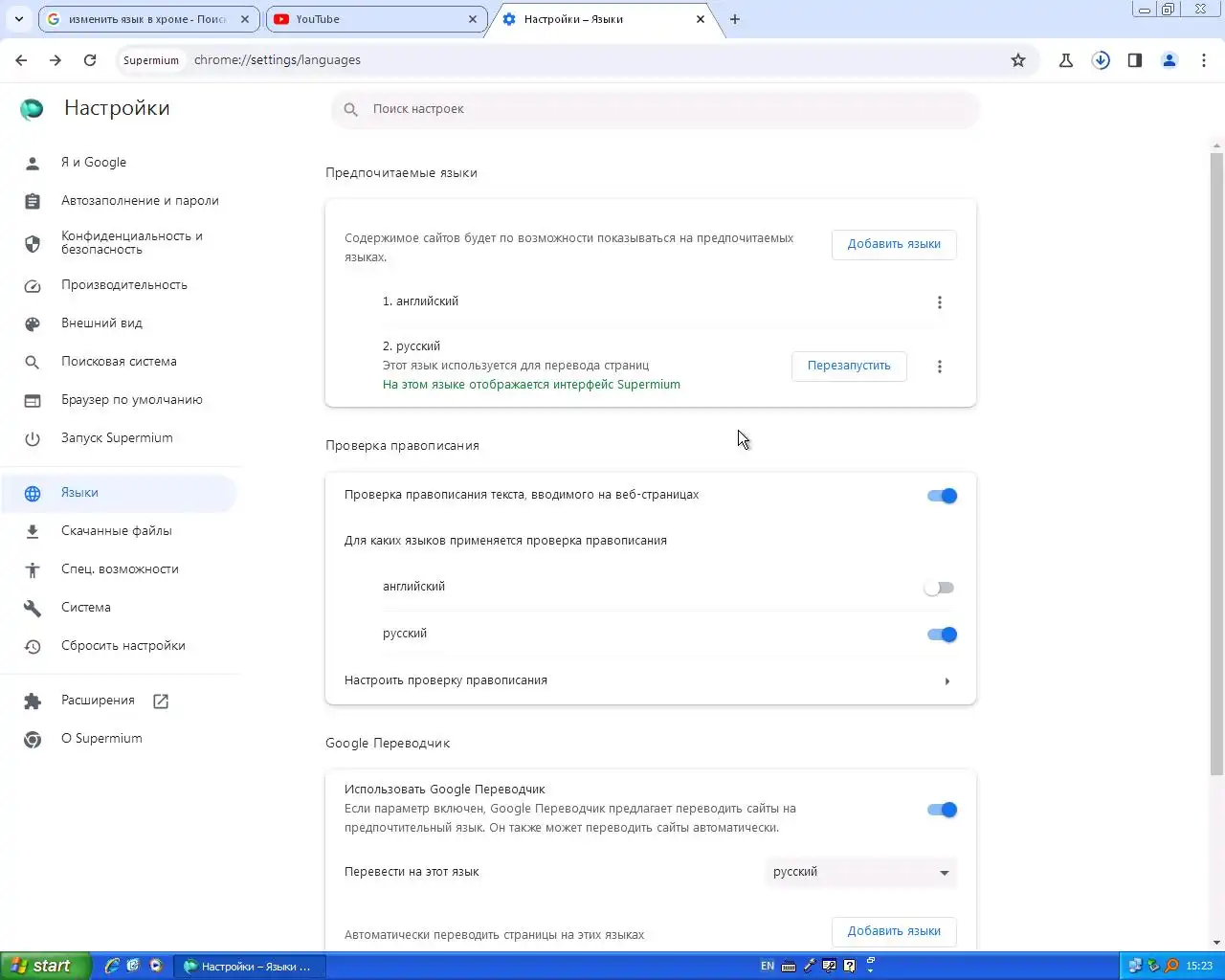Open the Chrome Labs flask icon
1225x980 pixels.
[1066, 60]
